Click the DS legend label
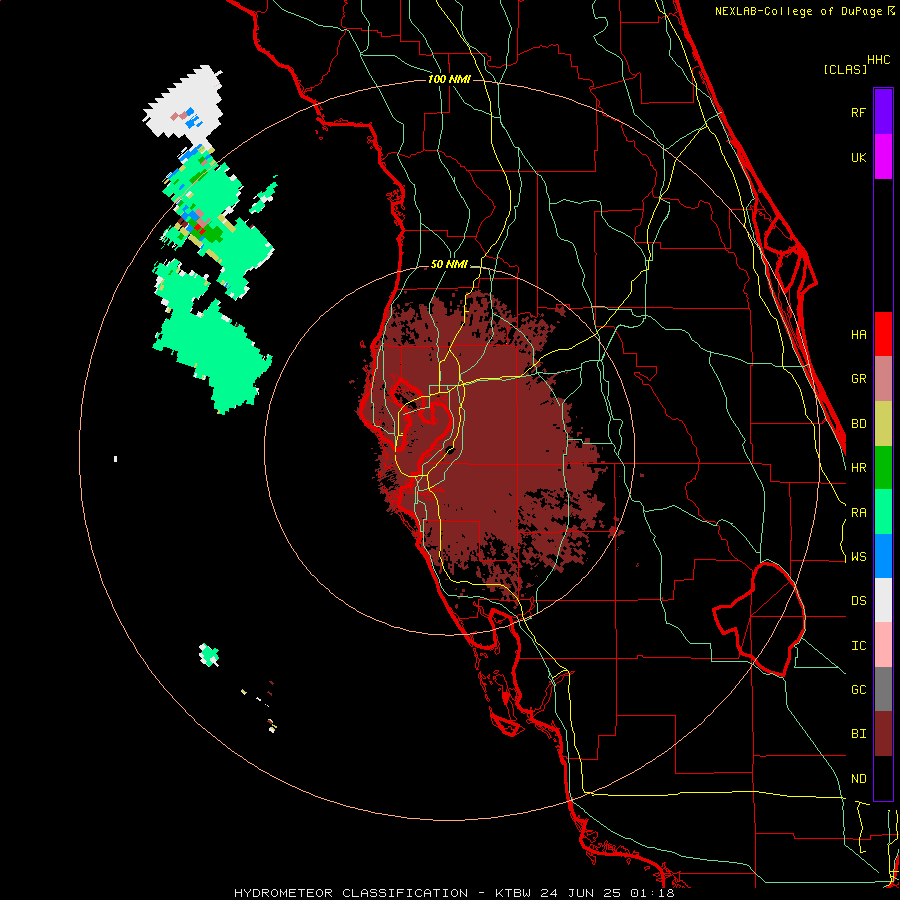The width and height of the screenshot is (900, 900). pos(858,601)
